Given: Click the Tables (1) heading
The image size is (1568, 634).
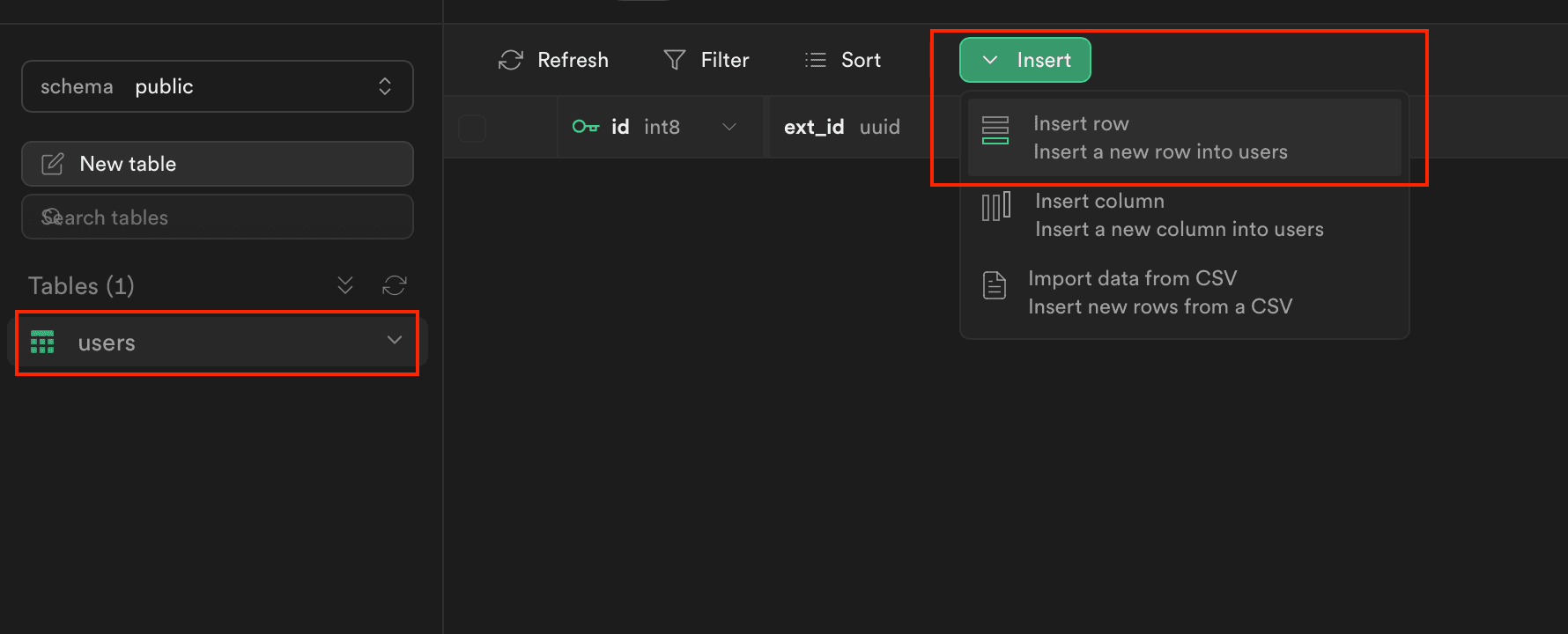Looking at the screenshot, I should 81,285.
